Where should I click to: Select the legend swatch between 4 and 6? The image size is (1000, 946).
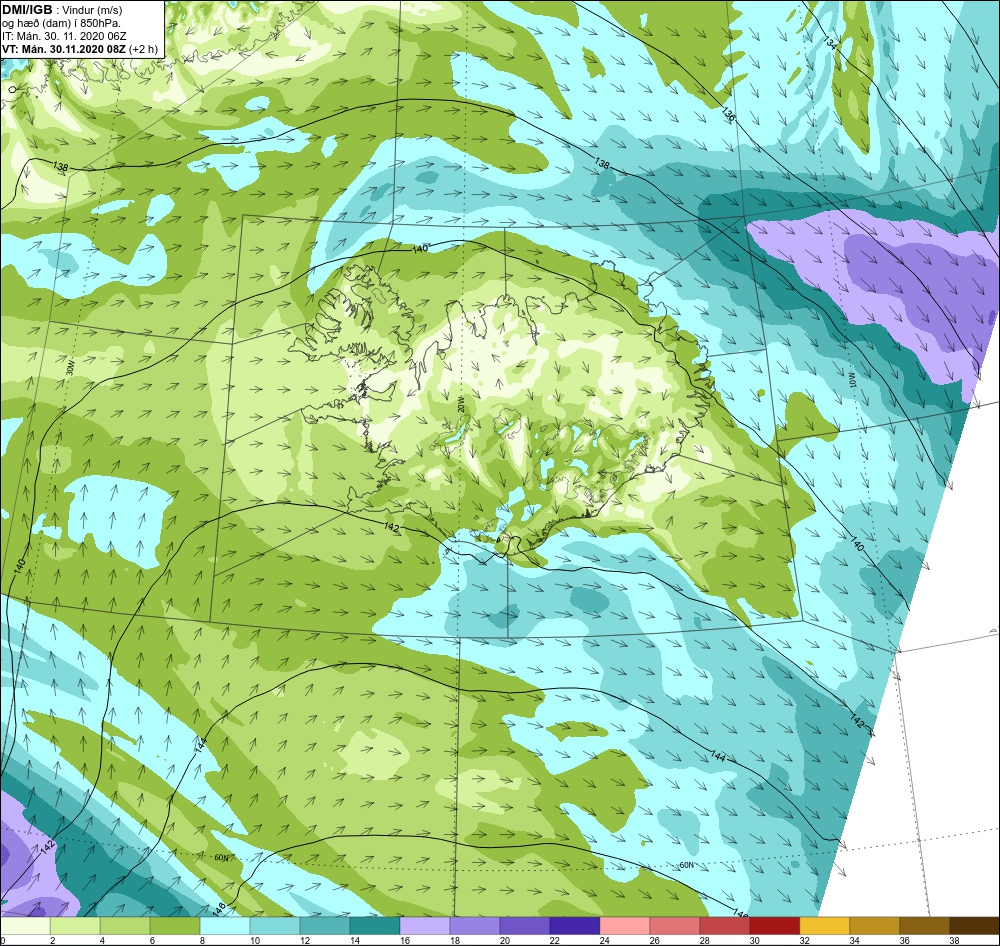125,926
